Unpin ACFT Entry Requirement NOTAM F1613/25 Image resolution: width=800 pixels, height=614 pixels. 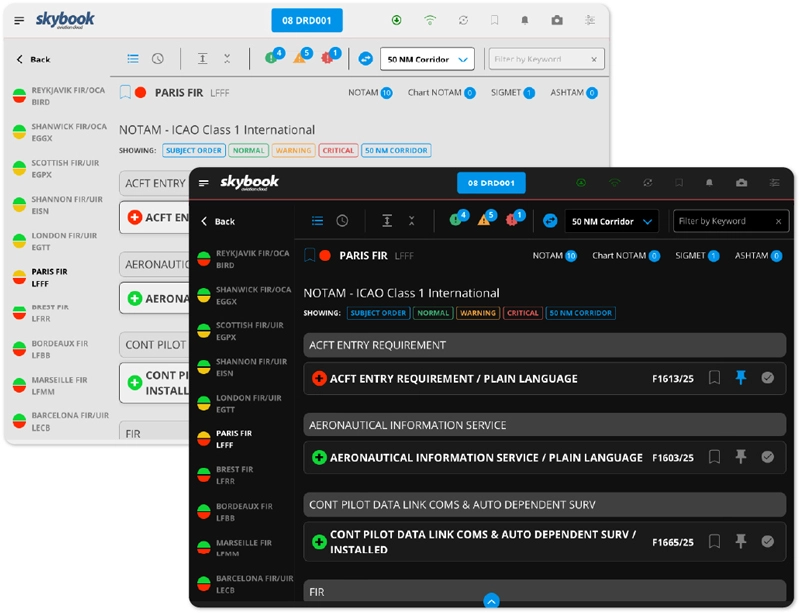(741, 378)
